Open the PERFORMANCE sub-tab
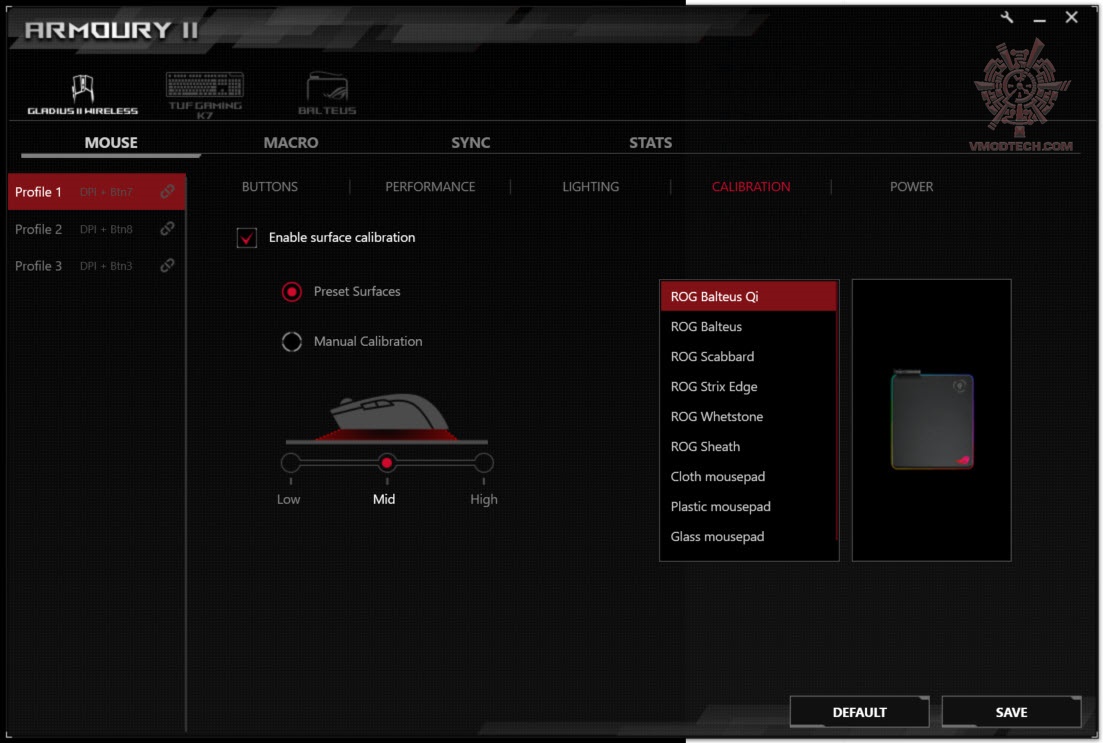The image size is (1103, 743). tap(430, 186)
